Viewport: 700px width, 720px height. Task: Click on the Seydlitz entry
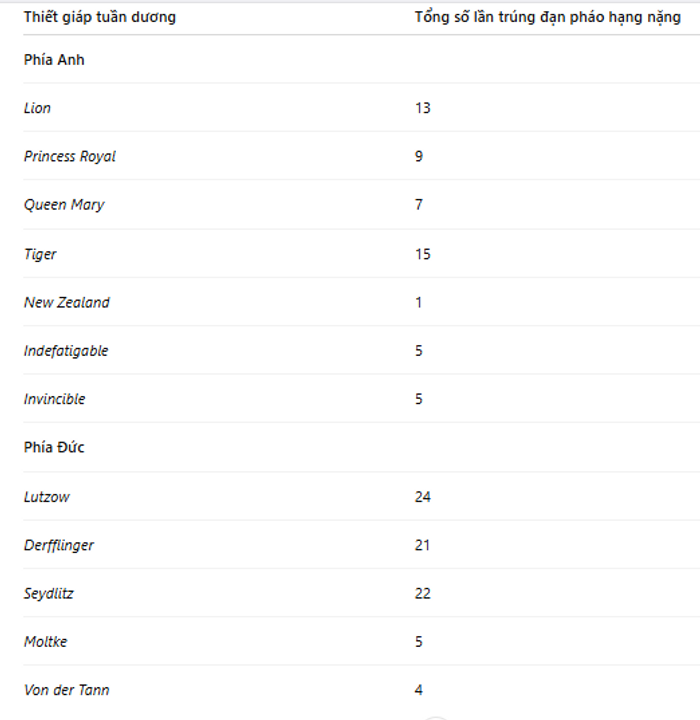(x=49, y=594)
